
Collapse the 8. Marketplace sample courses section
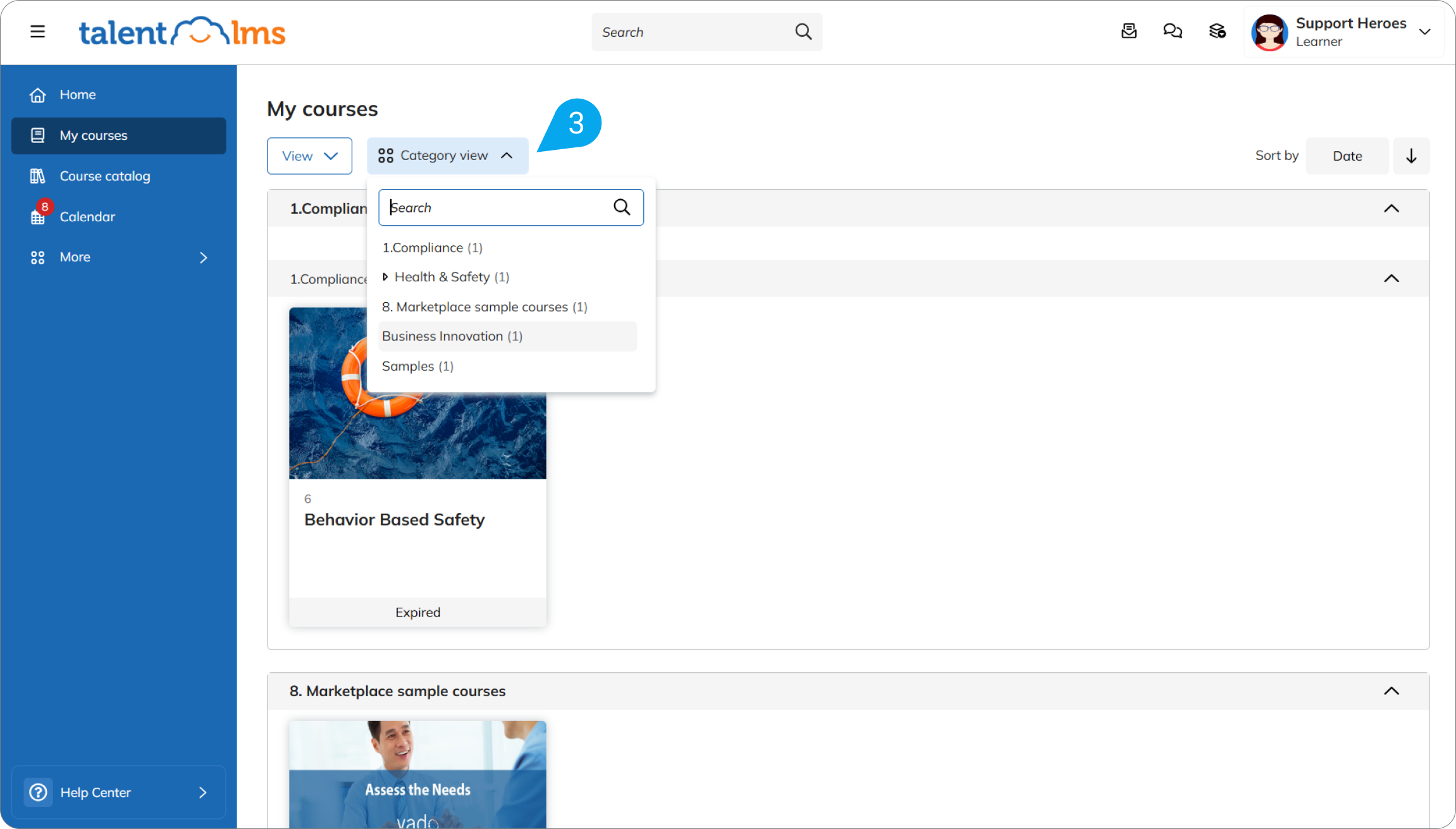point(1391,691)
